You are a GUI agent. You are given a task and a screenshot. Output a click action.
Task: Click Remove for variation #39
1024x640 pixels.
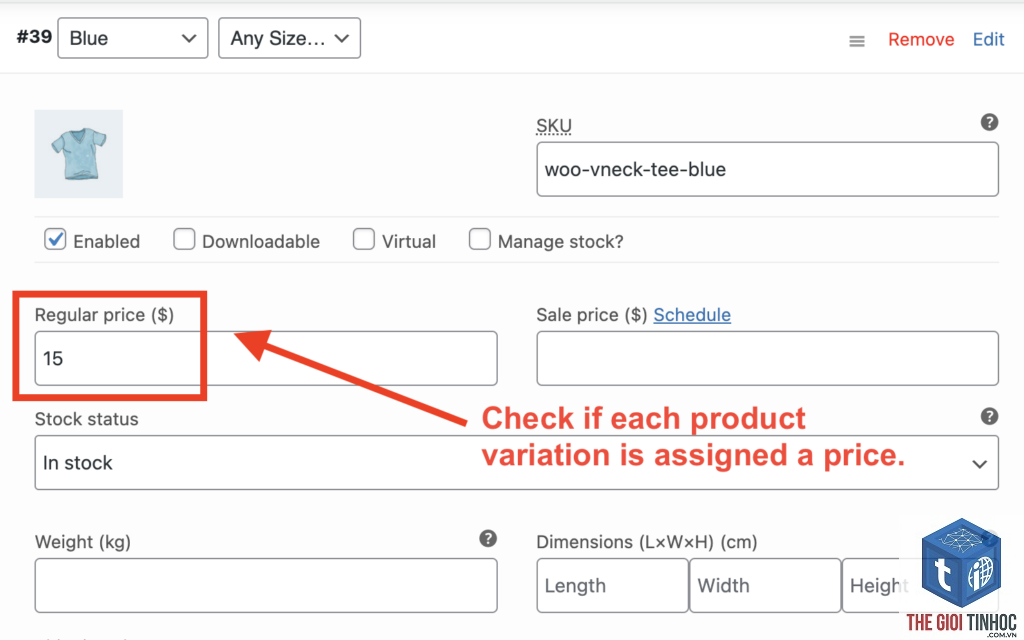coord(921,39)
